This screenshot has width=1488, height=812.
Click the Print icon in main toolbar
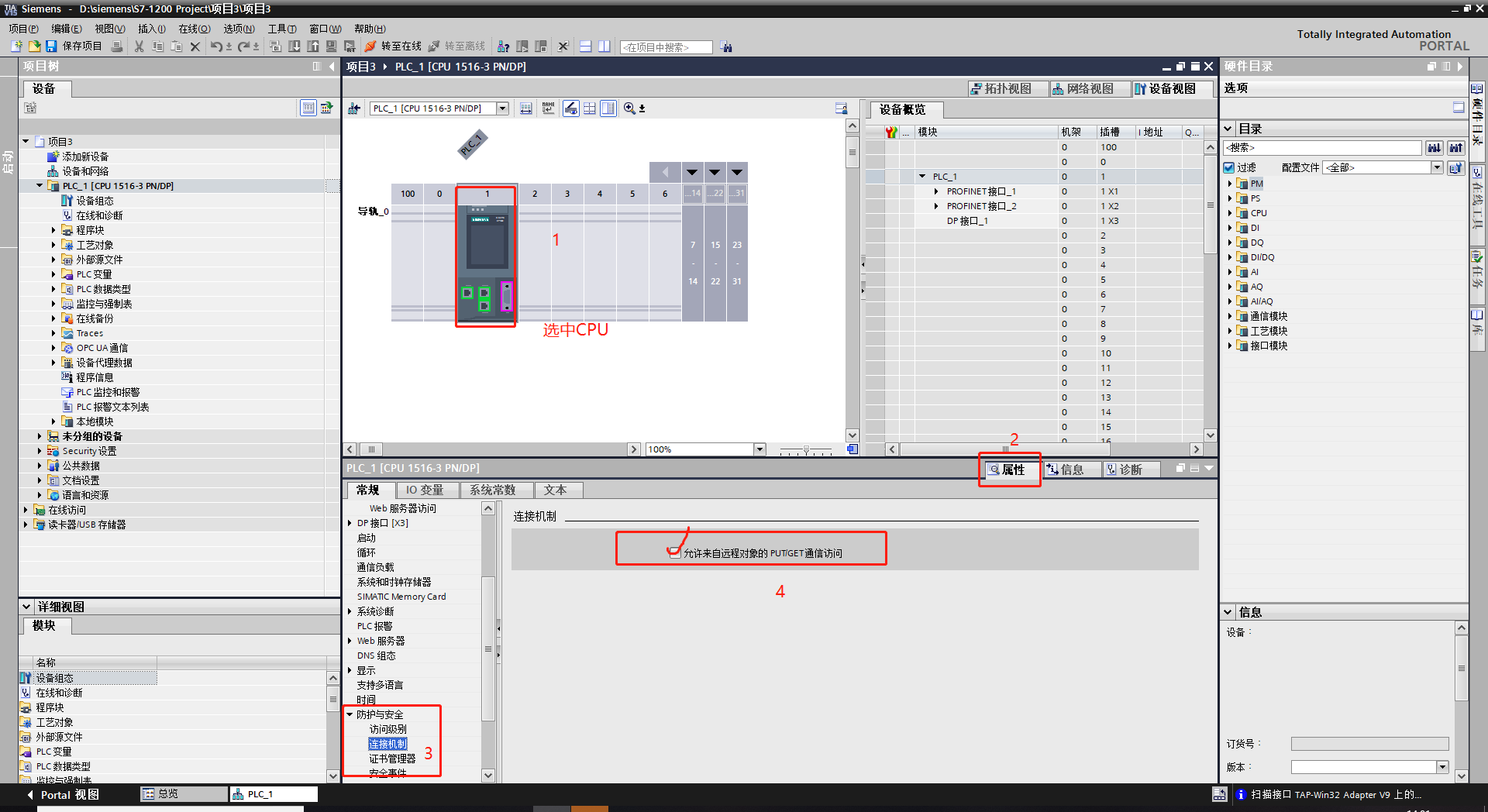117,46
